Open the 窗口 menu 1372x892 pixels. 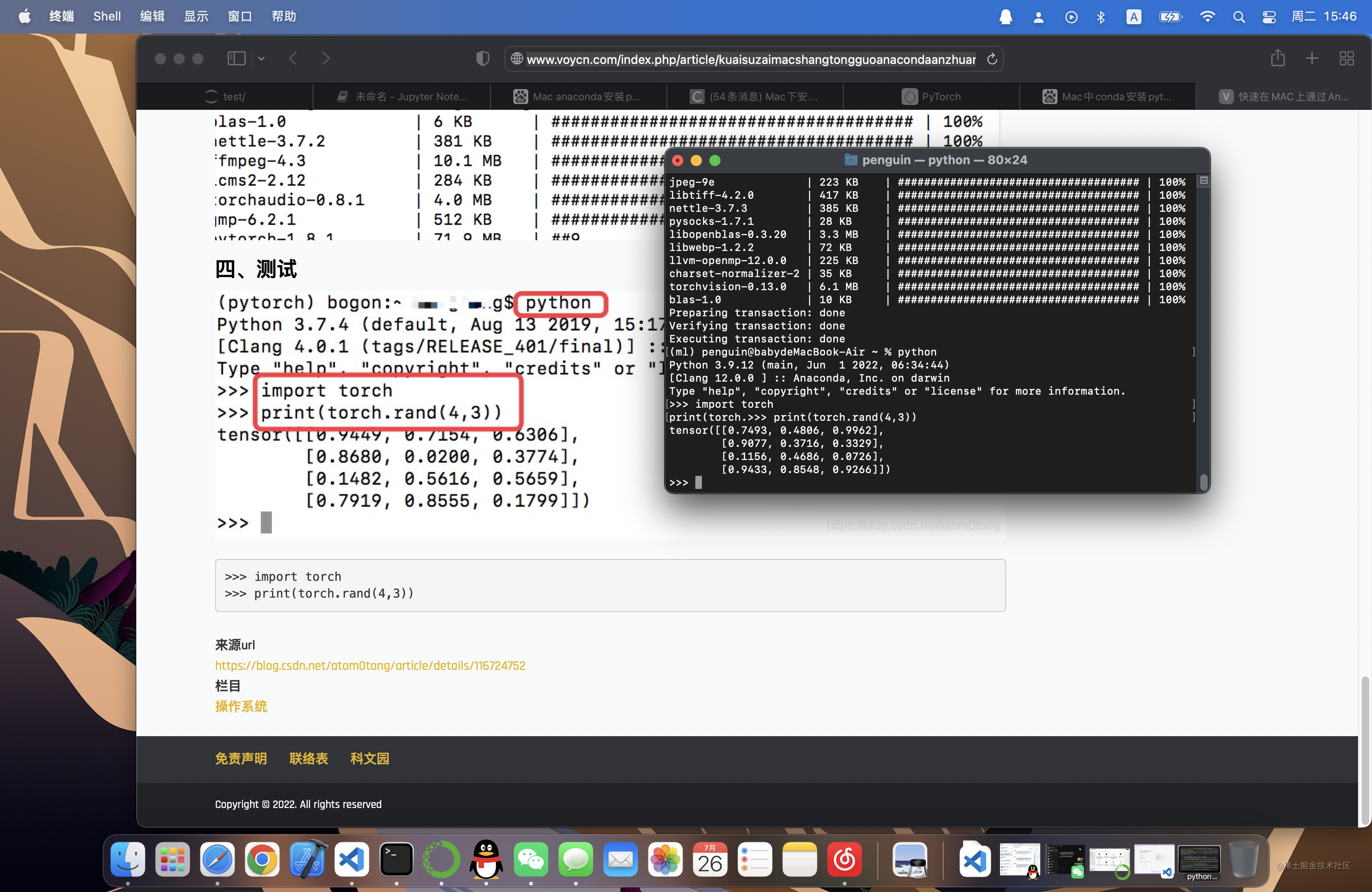pyautogui.click(x=240, y=16)
